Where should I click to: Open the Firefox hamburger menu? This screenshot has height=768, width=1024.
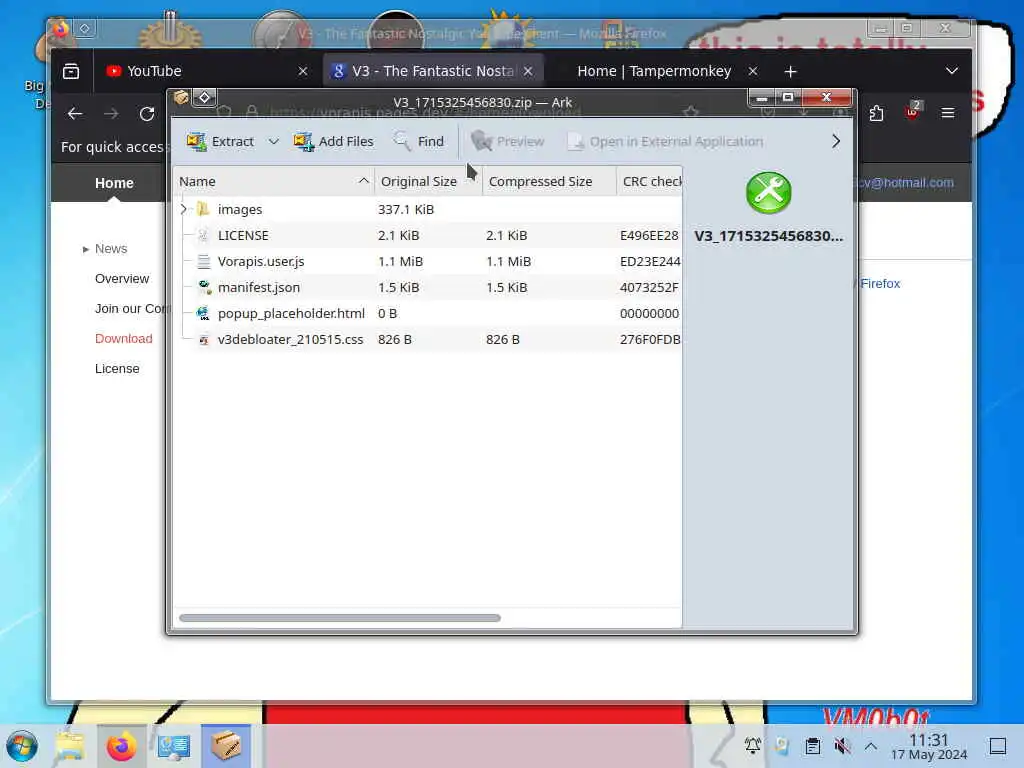pyautogui.click(x=948, y=114)
